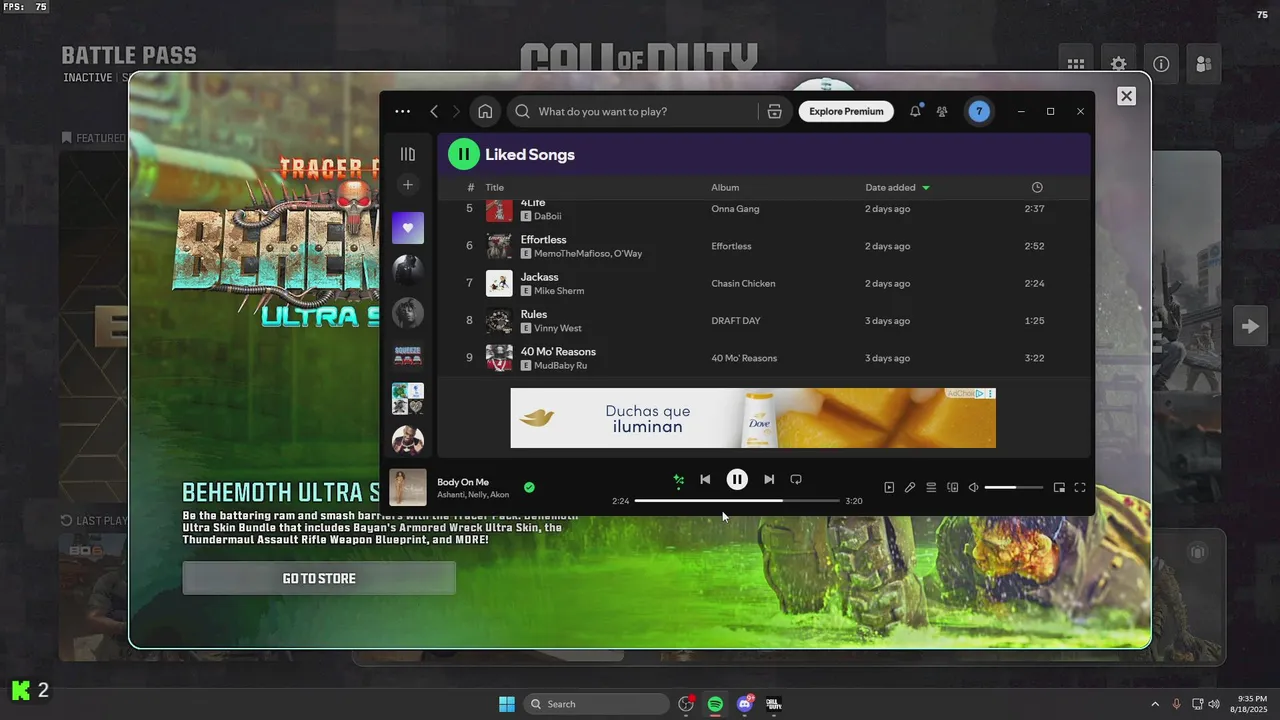Pause playback in the player bar

[737, 480]
